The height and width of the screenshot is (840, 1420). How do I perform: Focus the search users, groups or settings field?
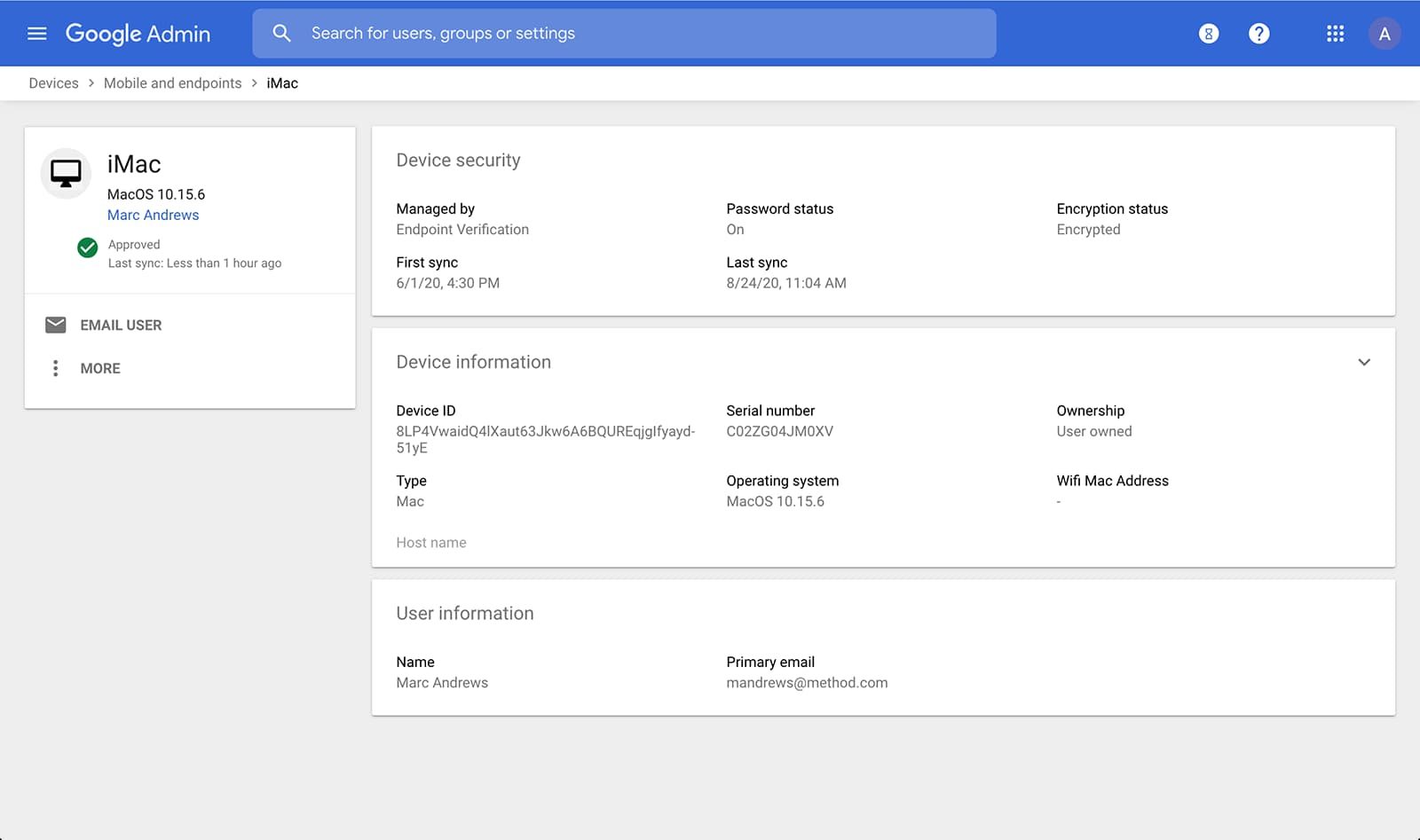coord(624,34)
